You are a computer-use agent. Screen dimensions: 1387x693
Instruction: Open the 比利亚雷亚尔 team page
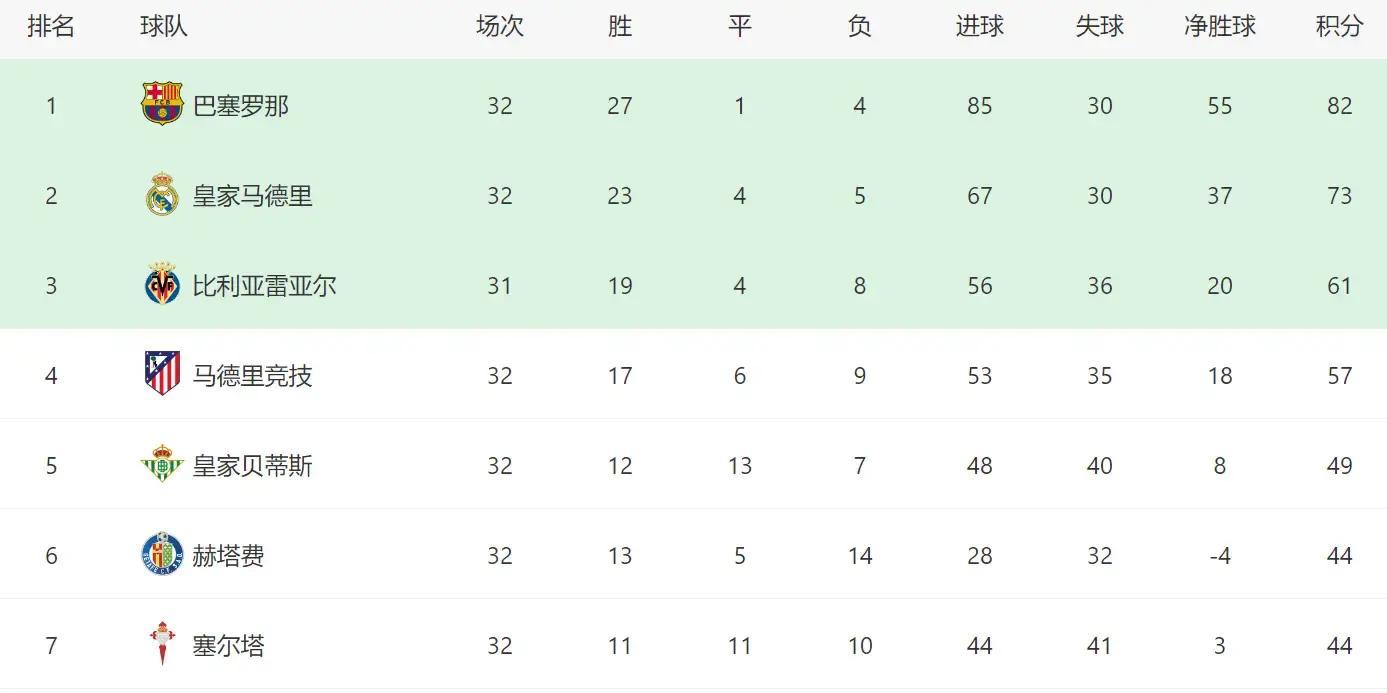coord(264,286)
